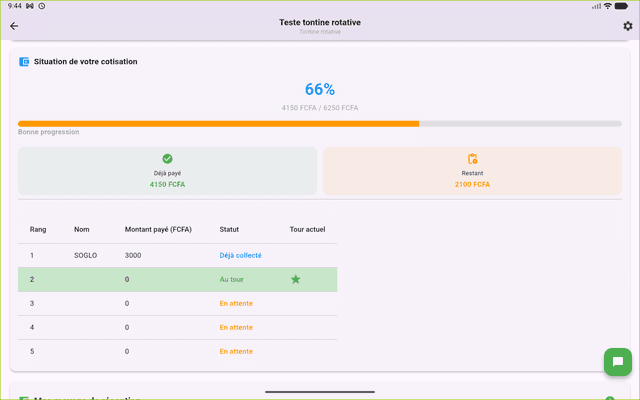Tap the battery status icon

click(621, 6)
